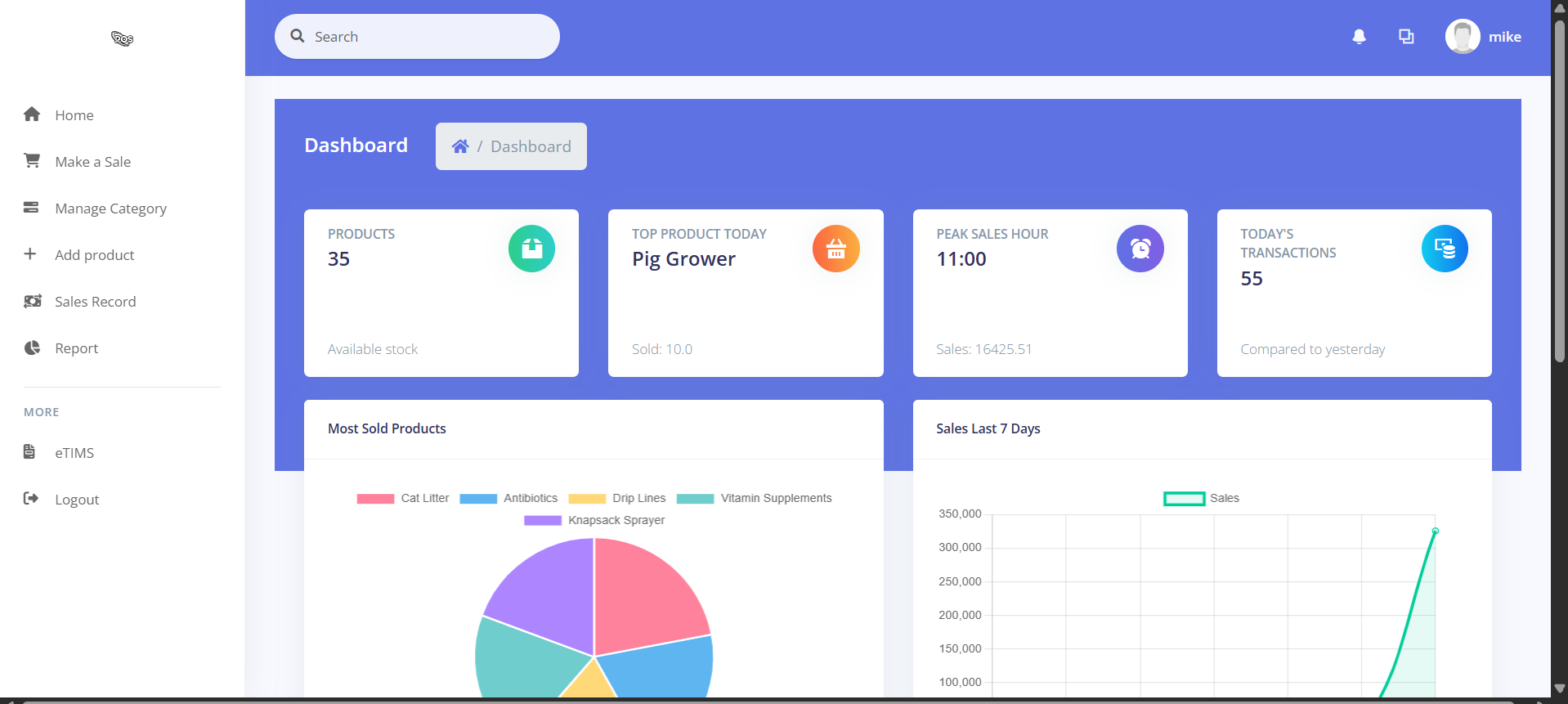Open eTIMS from the More section
The image size is (1568, 704).
point(74,453)
